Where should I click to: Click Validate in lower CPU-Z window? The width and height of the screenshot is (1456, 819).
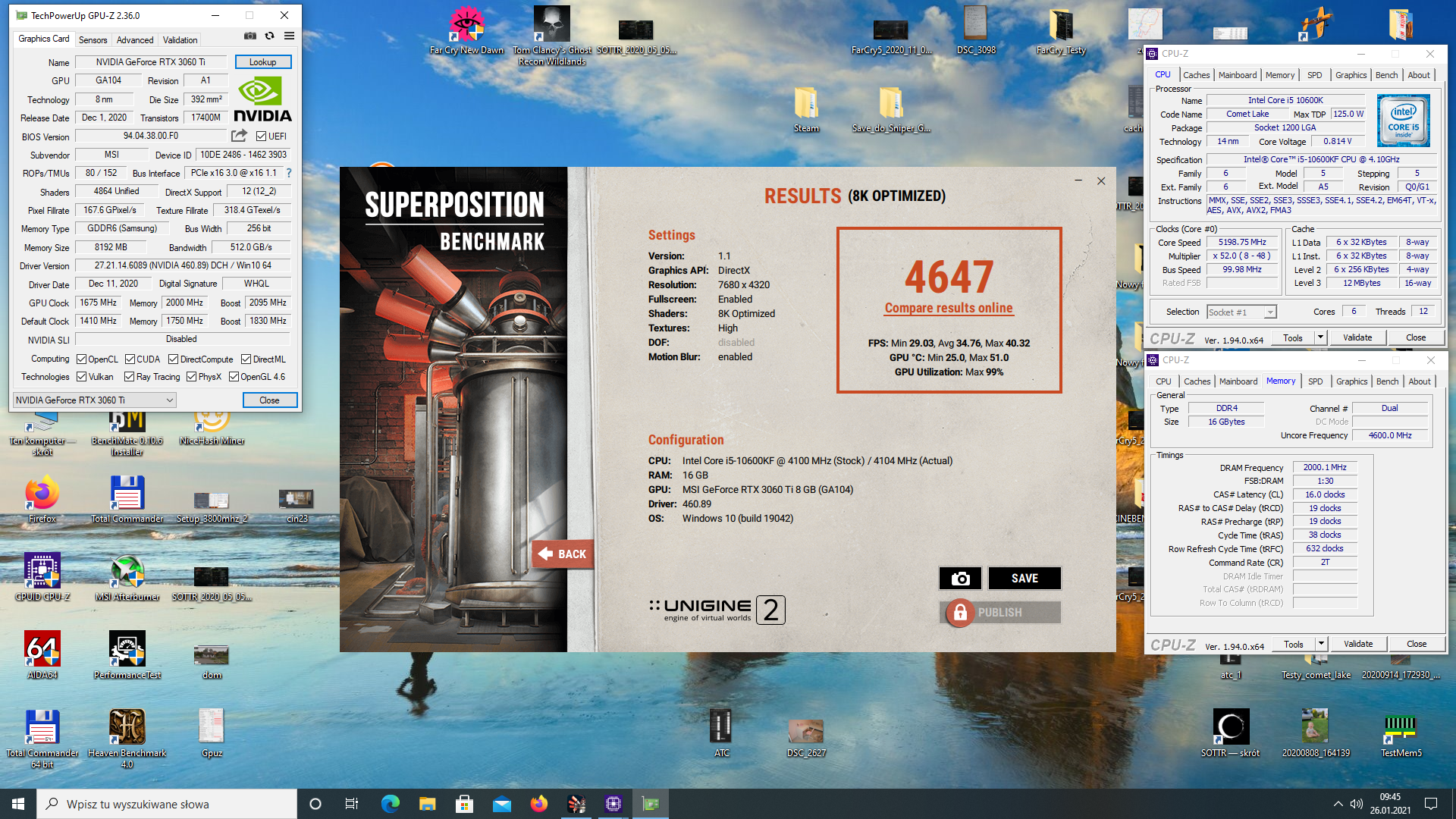1358,644
